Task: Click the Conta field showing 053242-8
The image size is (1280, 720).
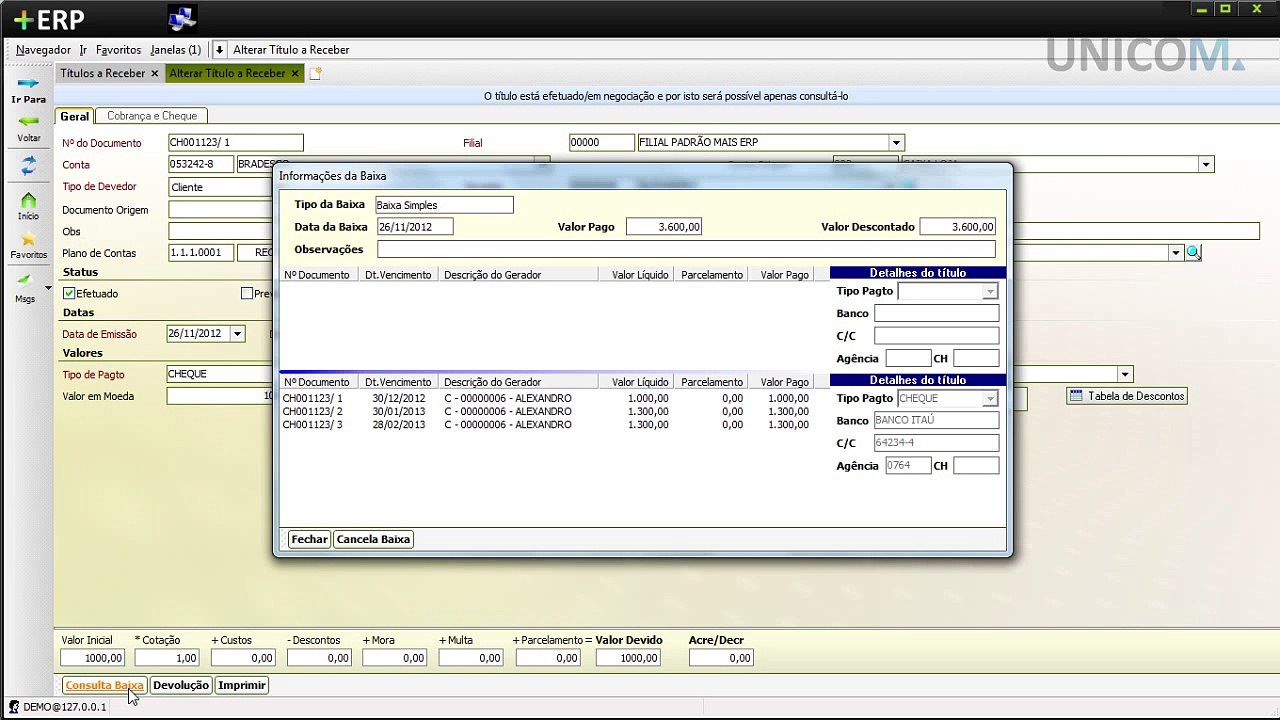Action: [201, 165]
